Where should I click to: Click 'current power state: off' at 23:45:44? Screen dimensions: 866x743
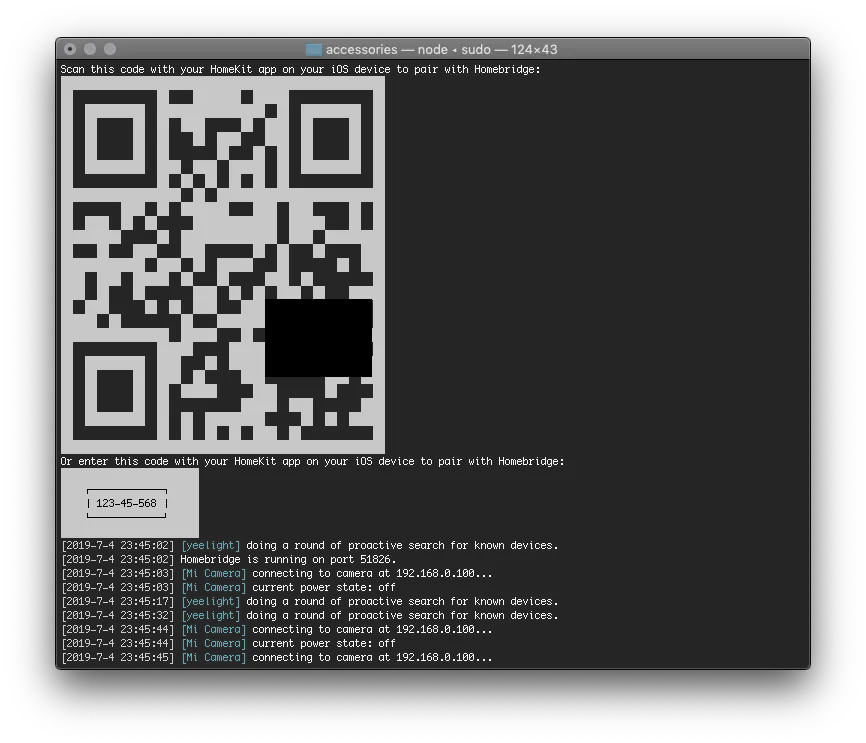(323, 643)
